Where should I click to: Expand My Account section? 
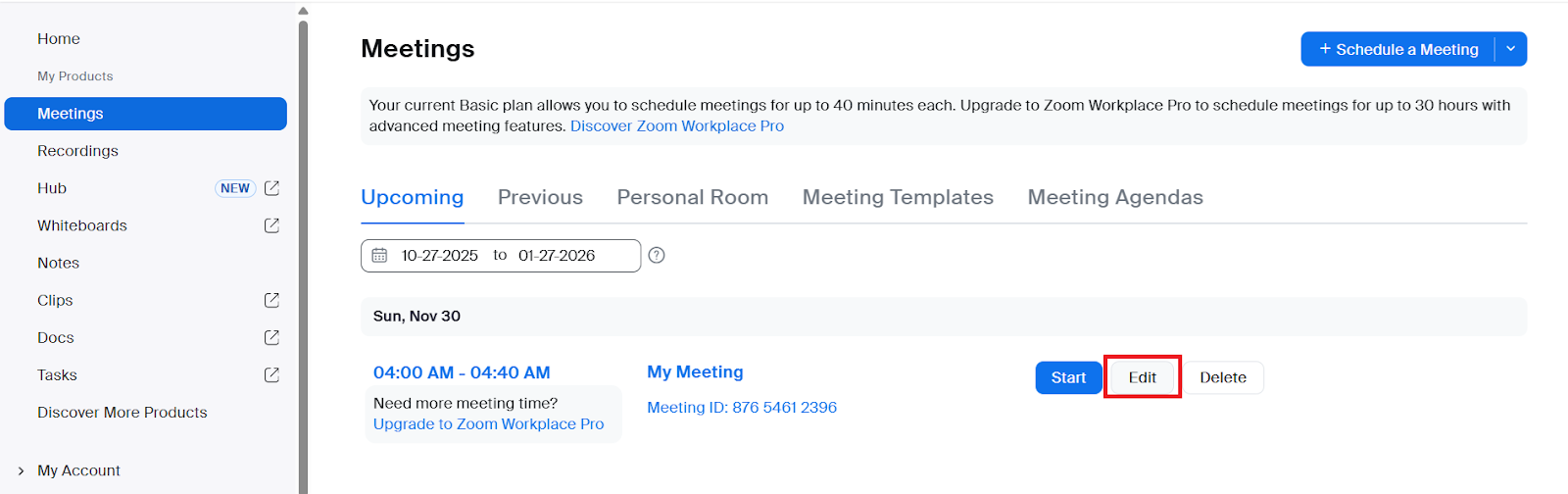tap(22, 470)
